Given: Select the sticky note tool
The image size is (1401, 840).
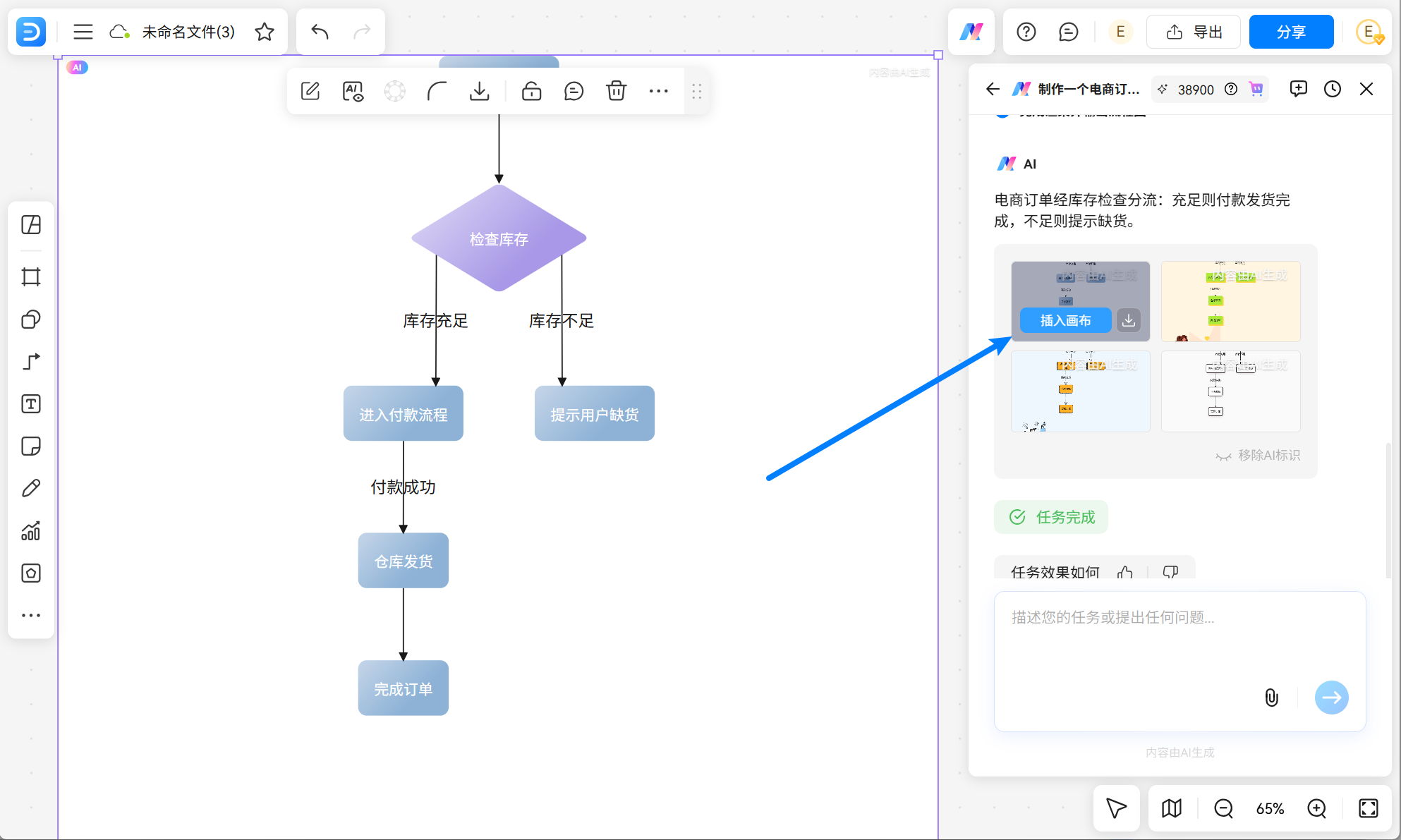Looking at the screenshot, I should (31, 446).
